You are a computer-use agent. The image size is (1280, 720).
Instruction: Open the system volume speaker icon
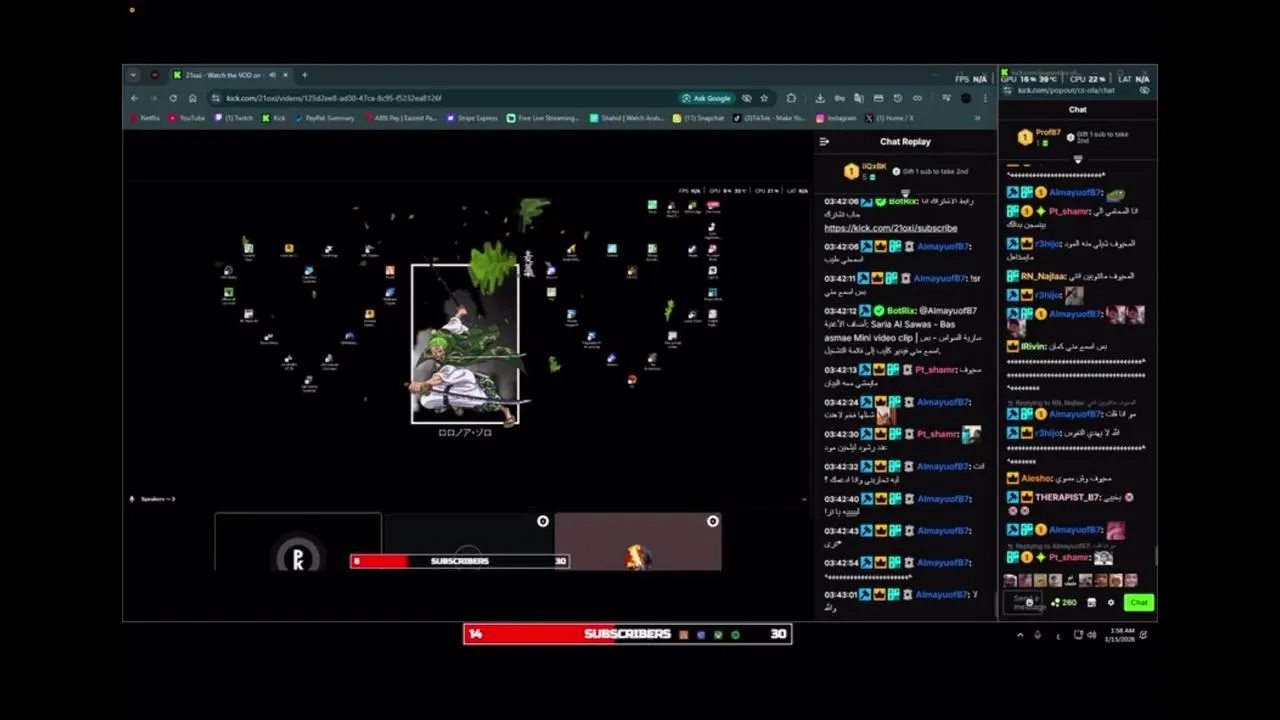tap(1091, 635)
